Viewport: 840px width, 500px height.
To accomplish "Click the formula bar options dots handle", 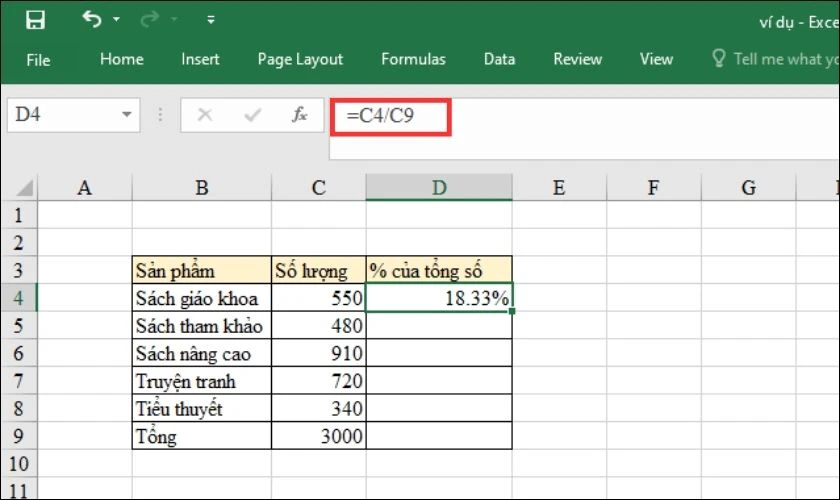I will (160, 115).
